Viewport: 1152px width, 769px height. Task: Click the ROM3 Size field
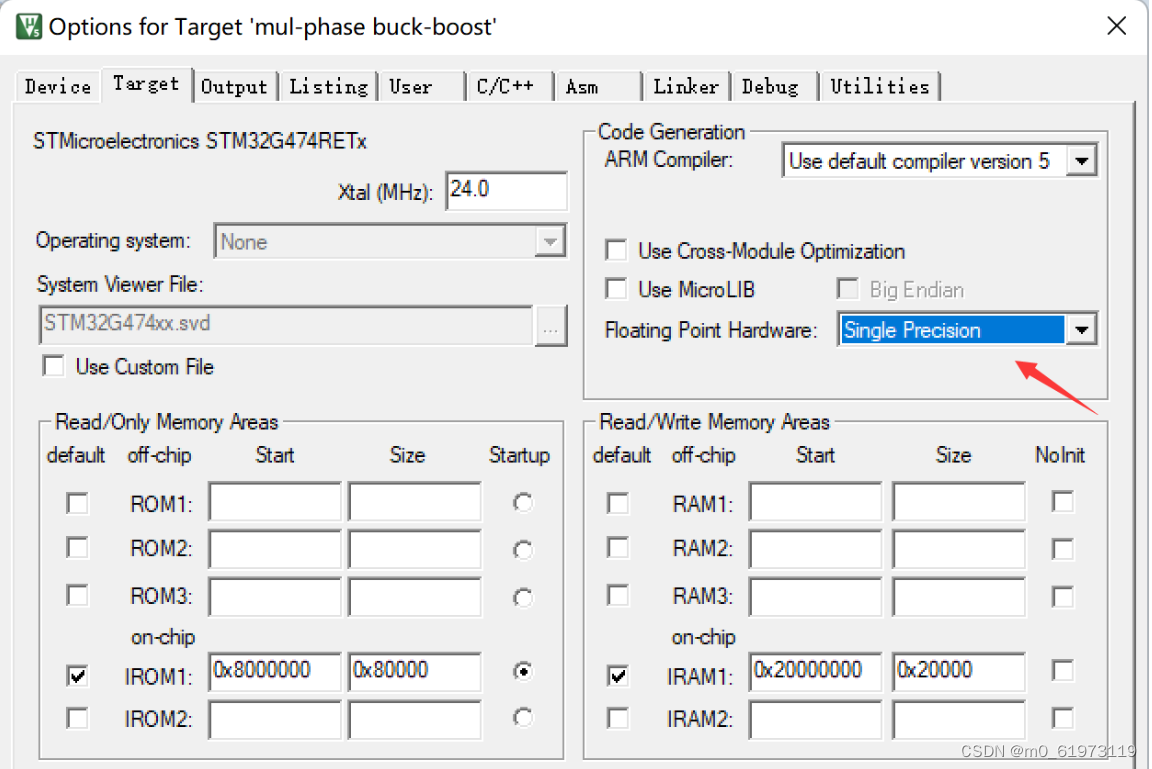414,597
